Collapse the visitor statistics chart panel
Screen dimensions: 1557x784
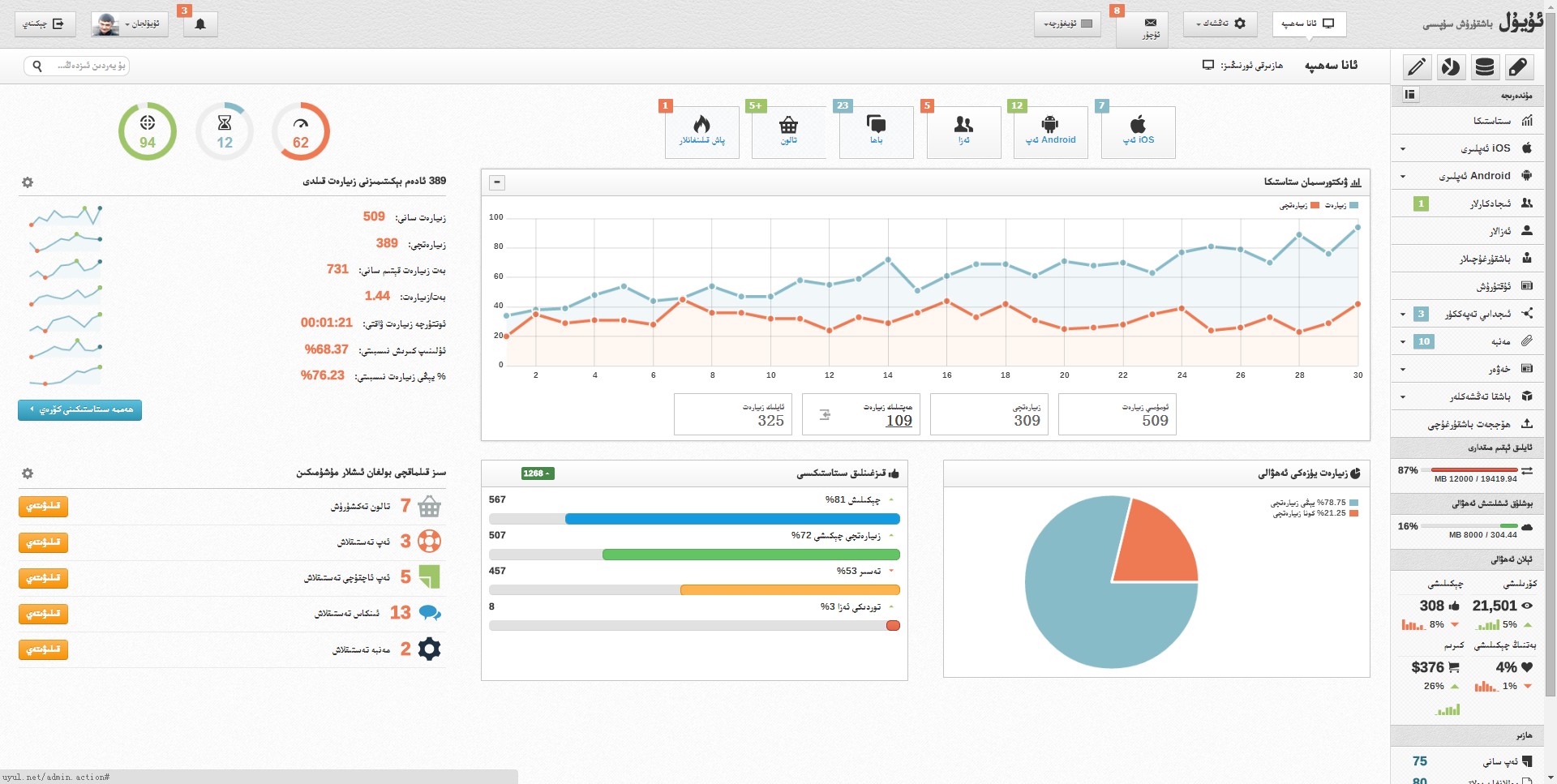click(498, 182)
